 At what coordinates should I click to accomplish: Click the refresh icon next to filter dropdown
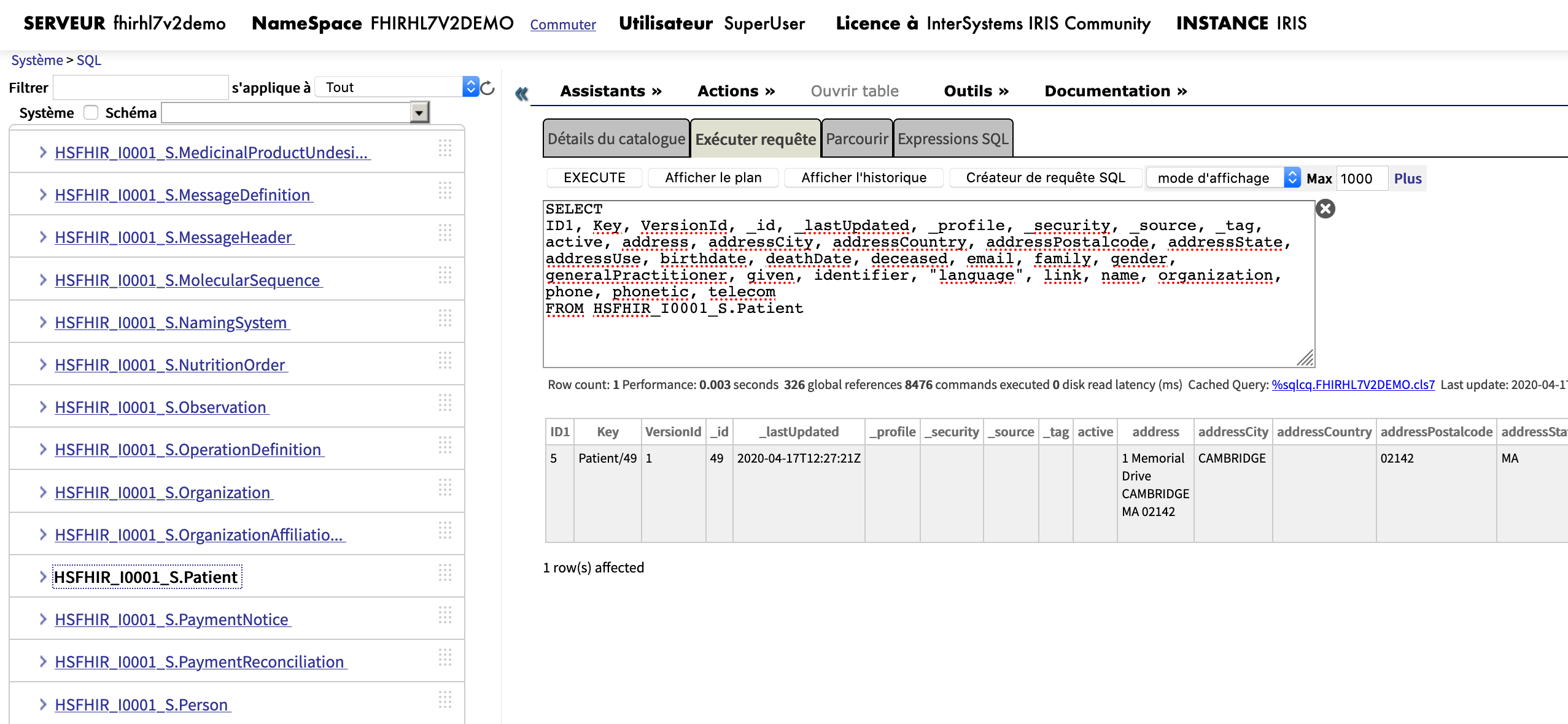[x=488, y=88]
